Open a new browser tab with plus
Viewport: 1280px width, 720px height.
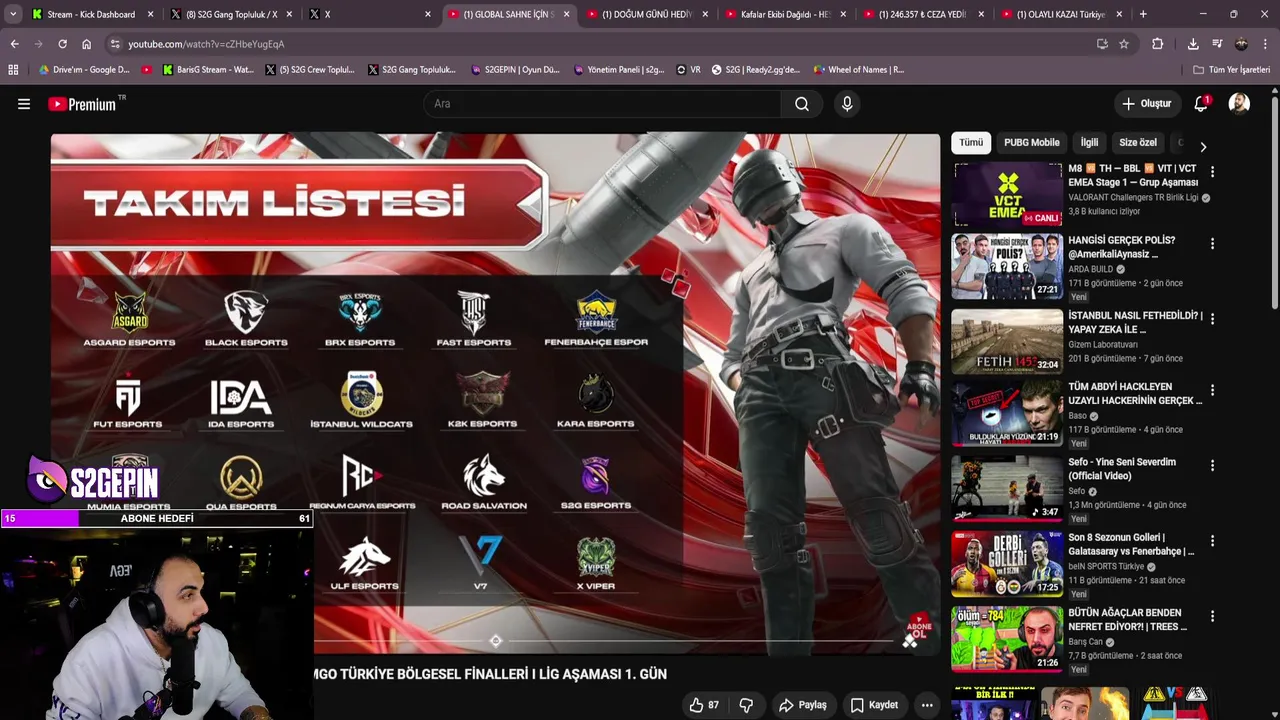click(x=1143, y=14)
